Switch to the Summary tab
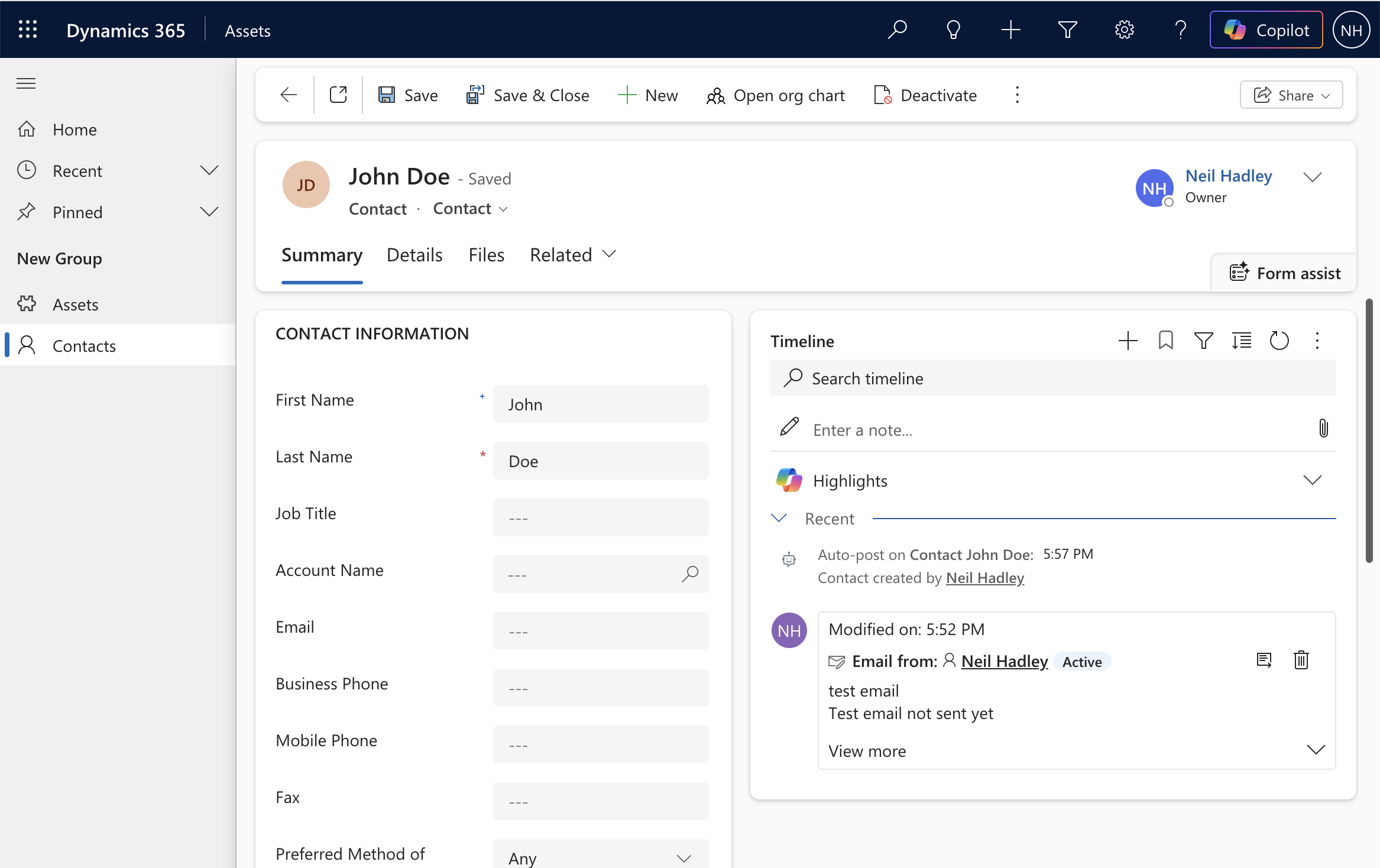The height and width of the screenshot is (868, 1380). [x=322, y=255]
